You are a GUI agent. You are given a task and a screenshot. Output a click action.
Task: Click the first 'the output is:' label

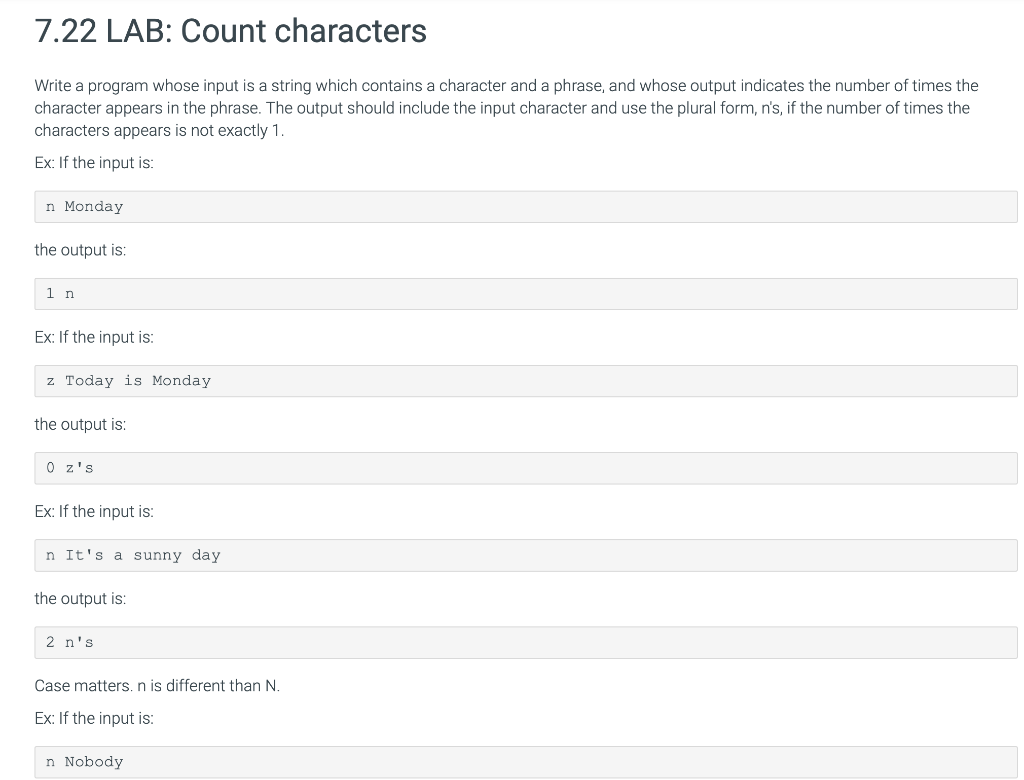click(80, 250)
